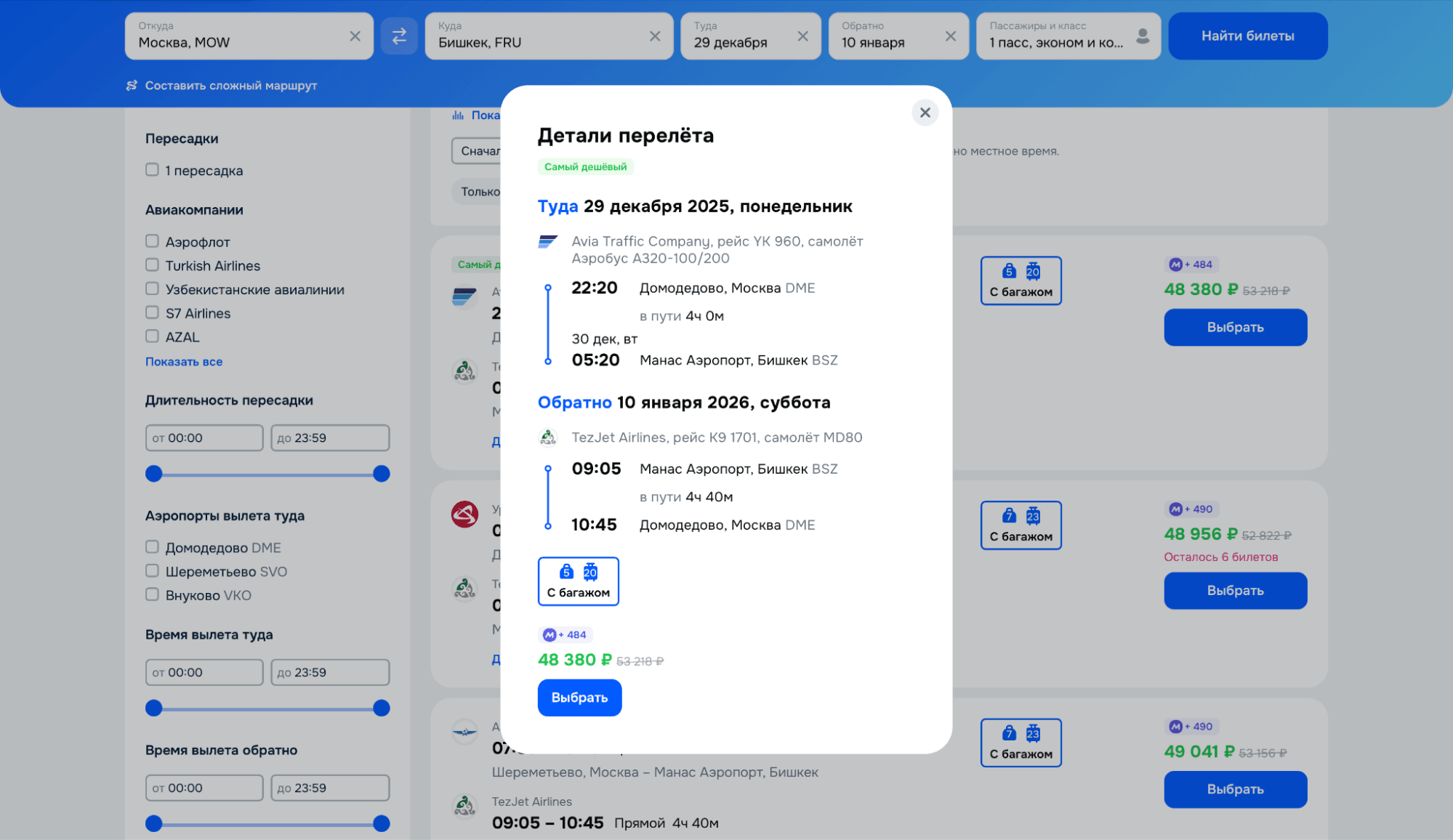Close the flight details dialog
The image size is (1453, 840).
tap(925, 113)
